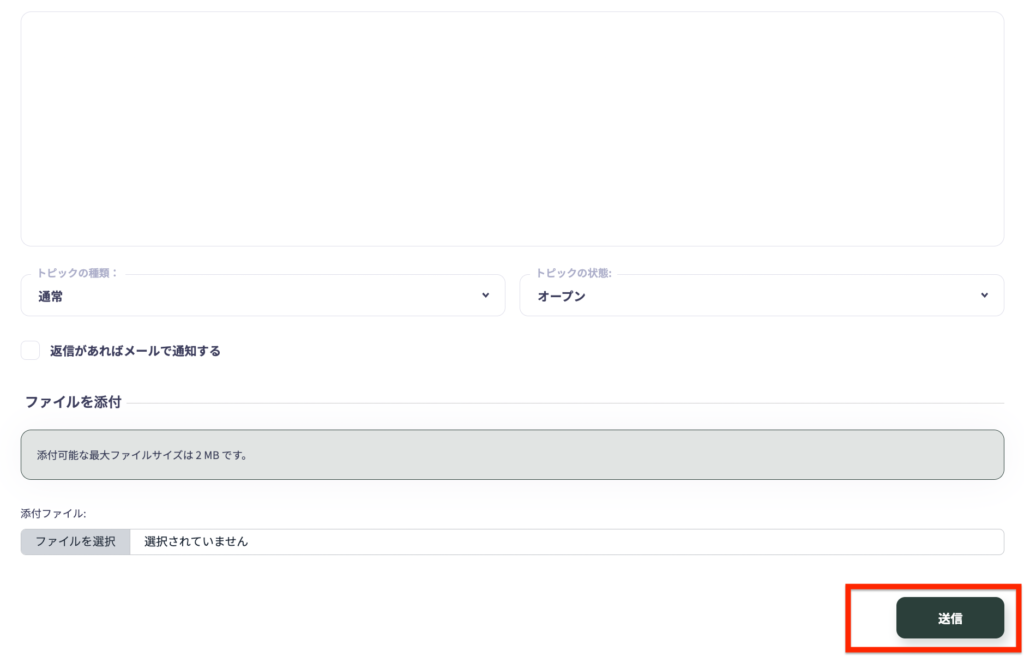Click inside the large message text area
This screenshot has width=1024, height=663.
(x=512, y=129)
